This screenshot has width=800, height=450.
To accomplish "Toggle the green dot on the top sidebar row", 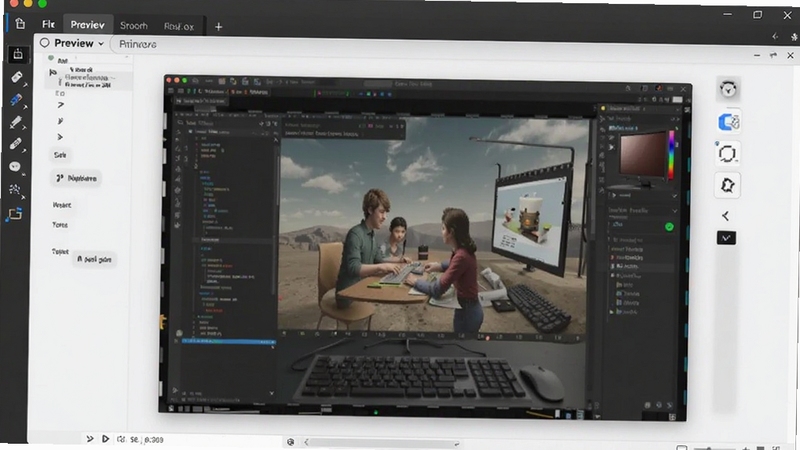I will (51, 58).
